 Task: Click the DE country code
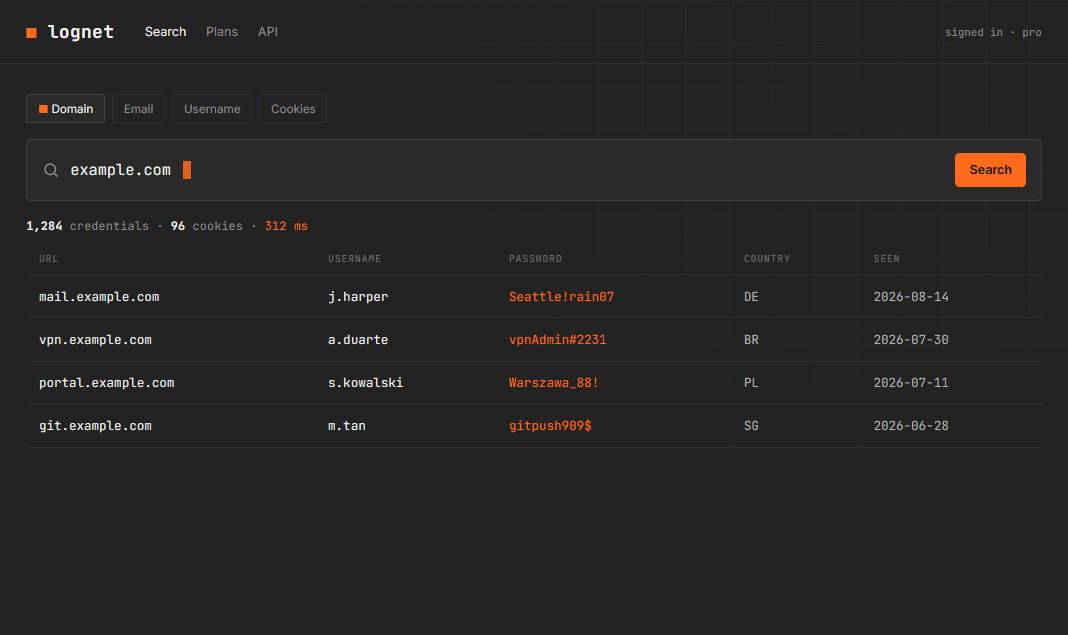point(751,297)
